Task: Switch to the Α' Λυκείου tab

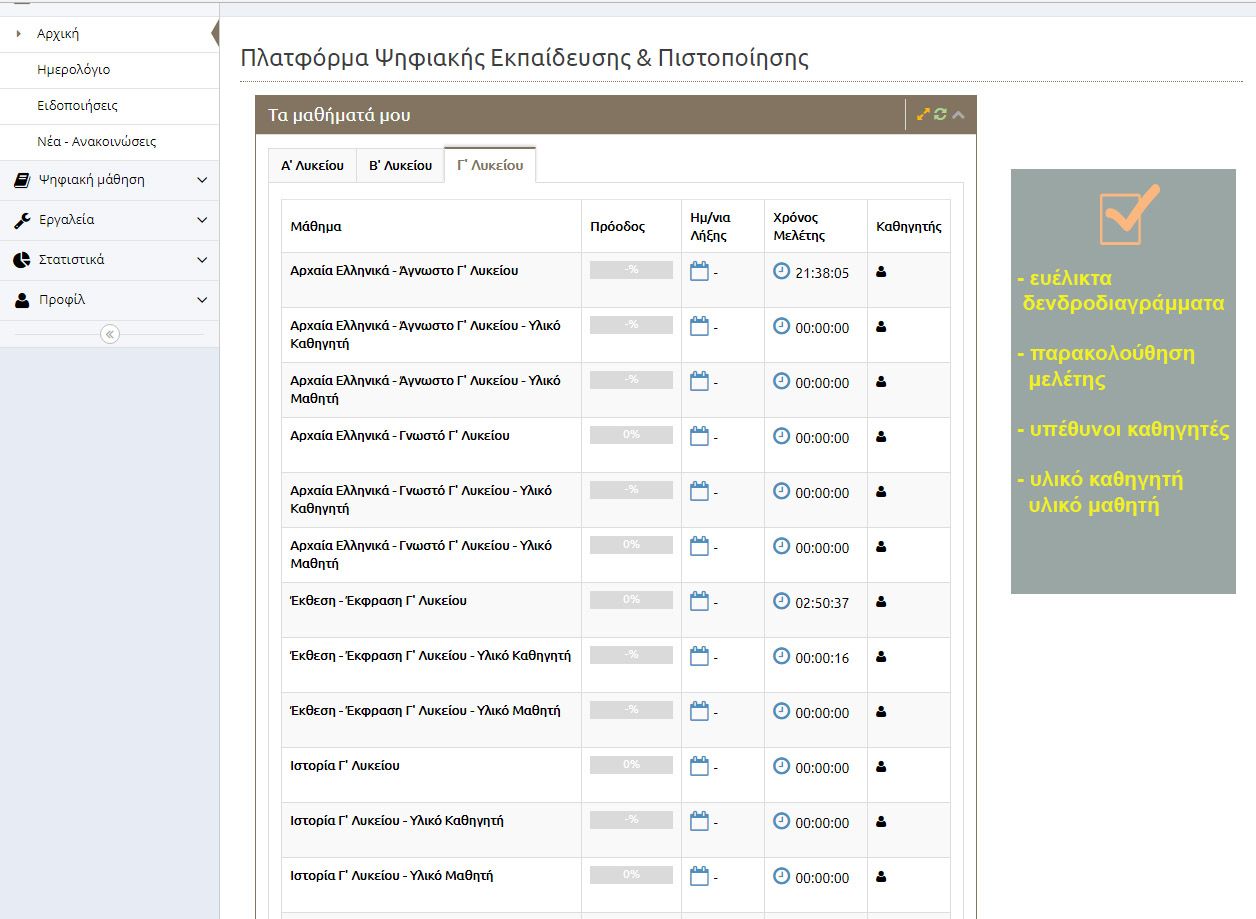Action: (312, 166)
